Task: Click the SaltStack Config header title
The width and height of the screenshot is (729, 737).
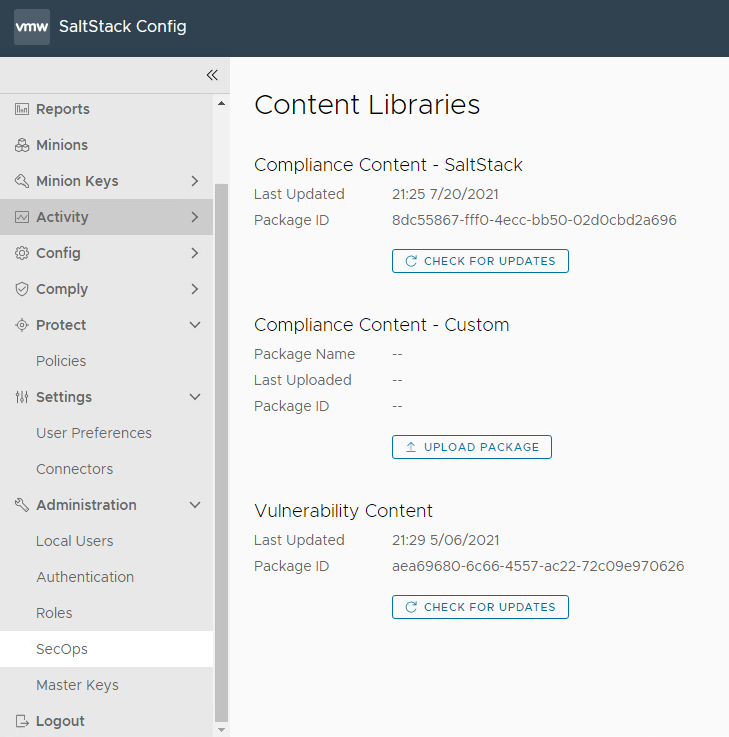Action: pos(123,27)
